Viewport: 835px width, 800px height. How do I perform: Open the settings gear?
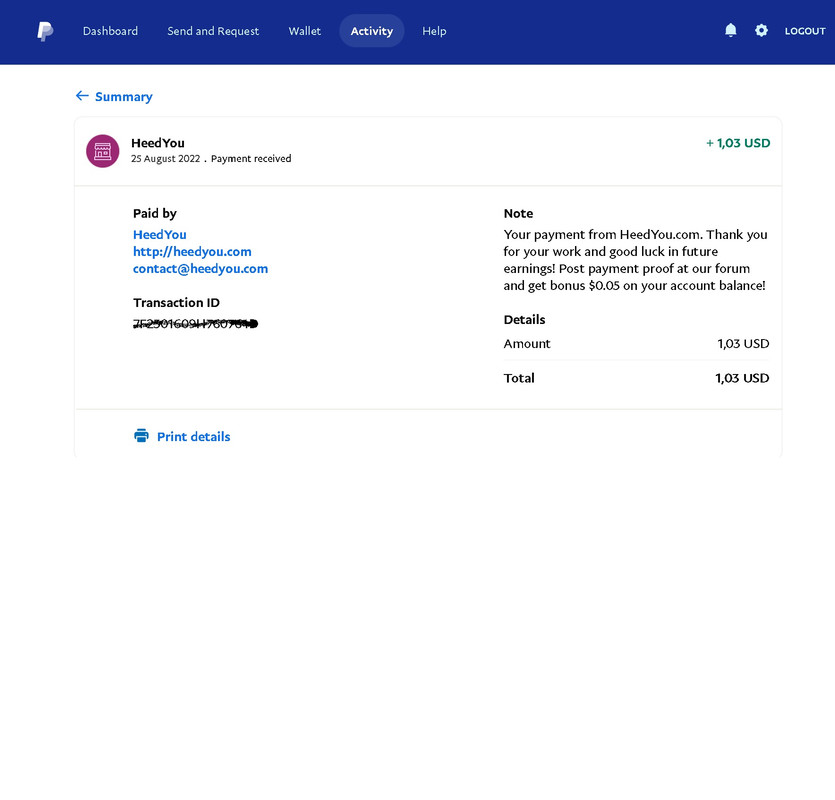[762, 30]
